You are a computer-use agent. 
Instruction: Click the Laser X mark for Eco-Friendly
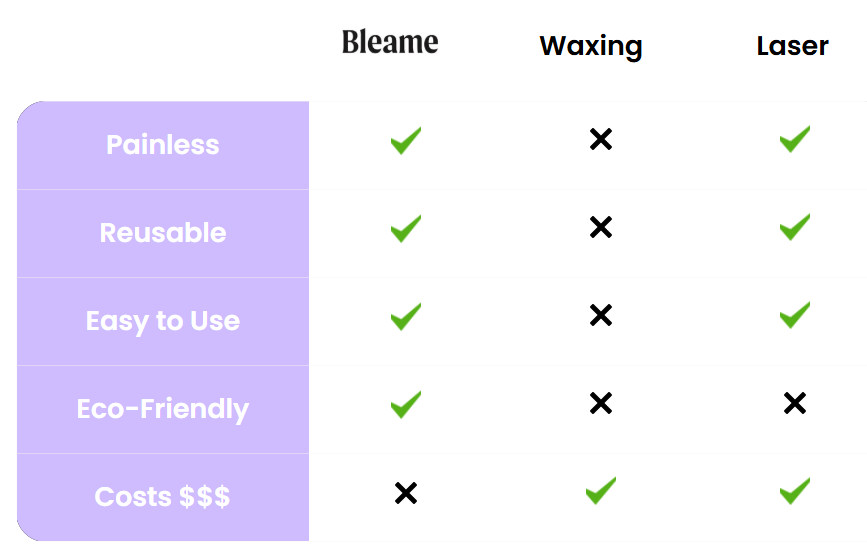pyautogui.click(x=794, y=403)
